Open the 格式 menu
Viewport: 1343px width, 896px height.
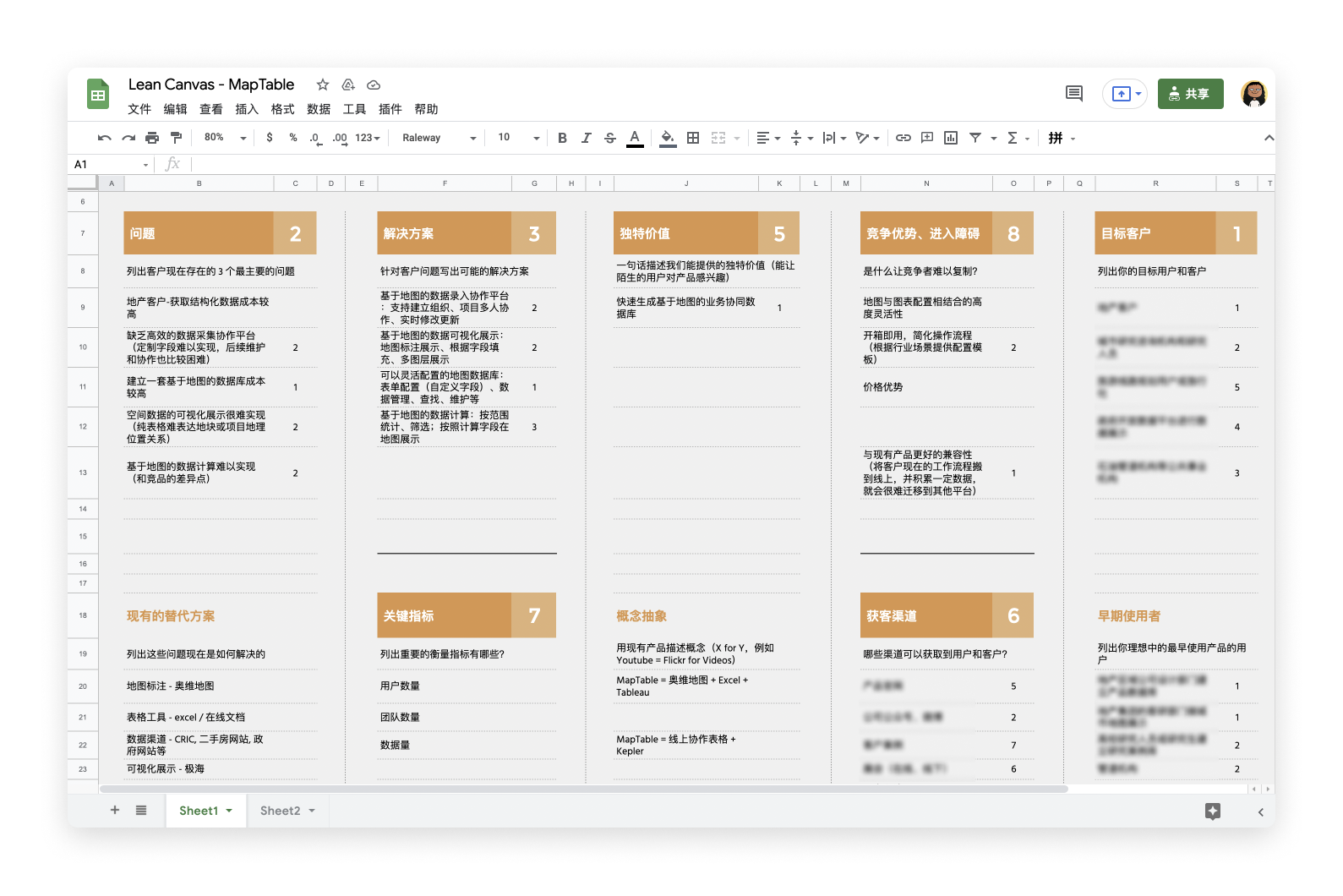tap(282, 109)
